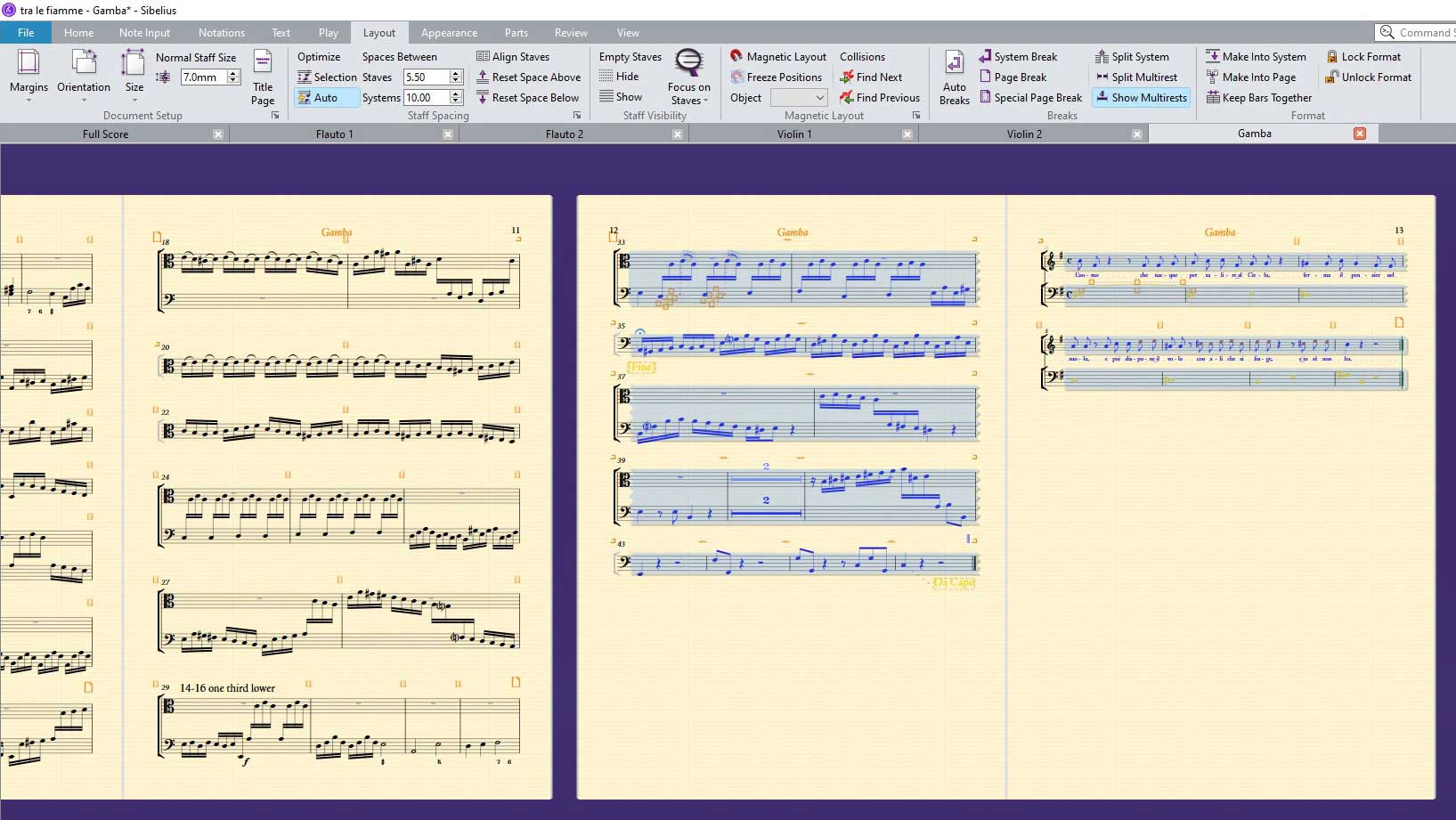Insert a Page Break
Screen dimensions: 1456x820
click(1013, 77)
